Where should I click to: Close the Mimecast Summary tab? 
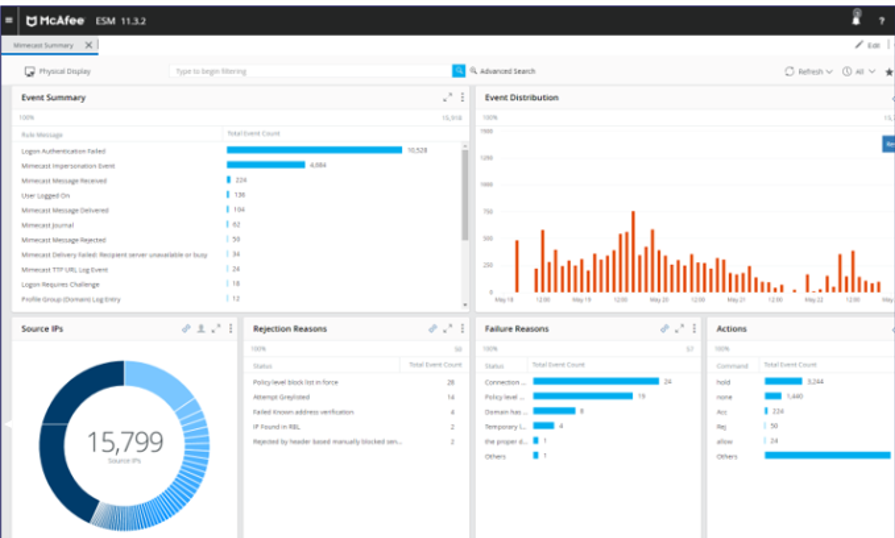[x=88, y=45]
